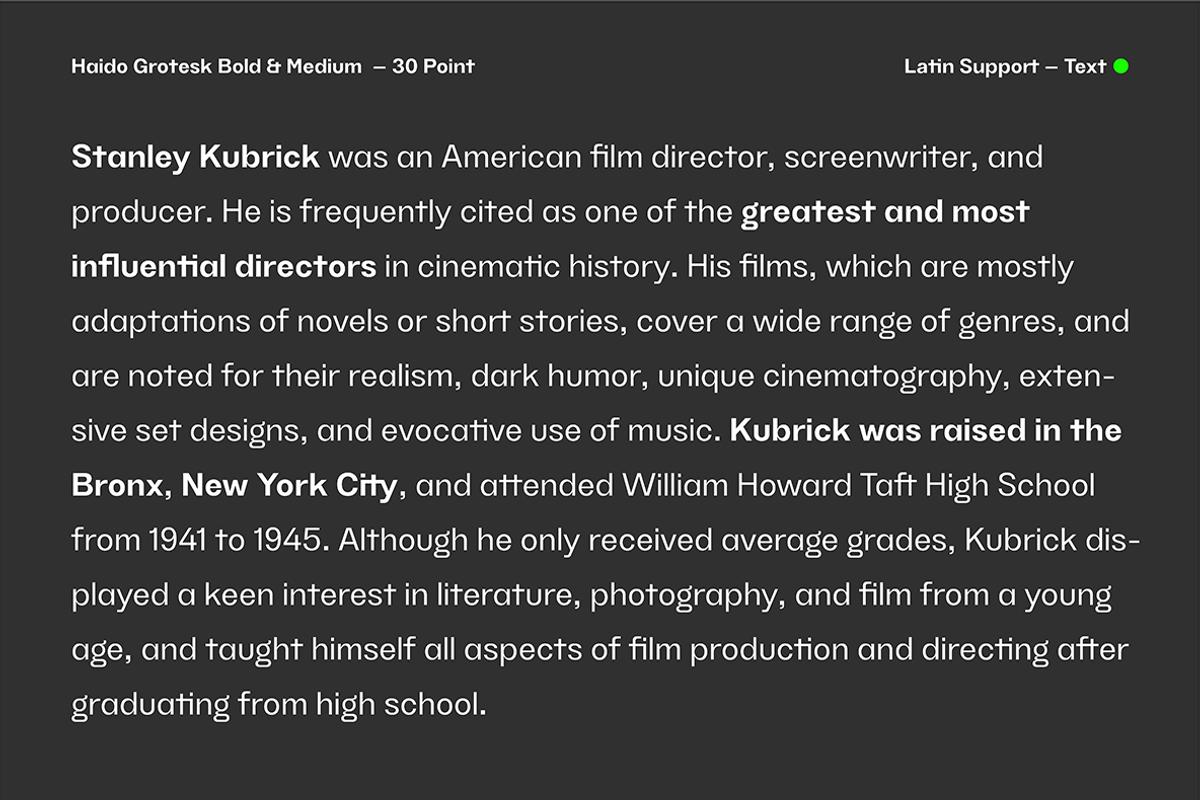Click the green dot beside Latin Support

pyautogui.click(x=1121, y=67)
